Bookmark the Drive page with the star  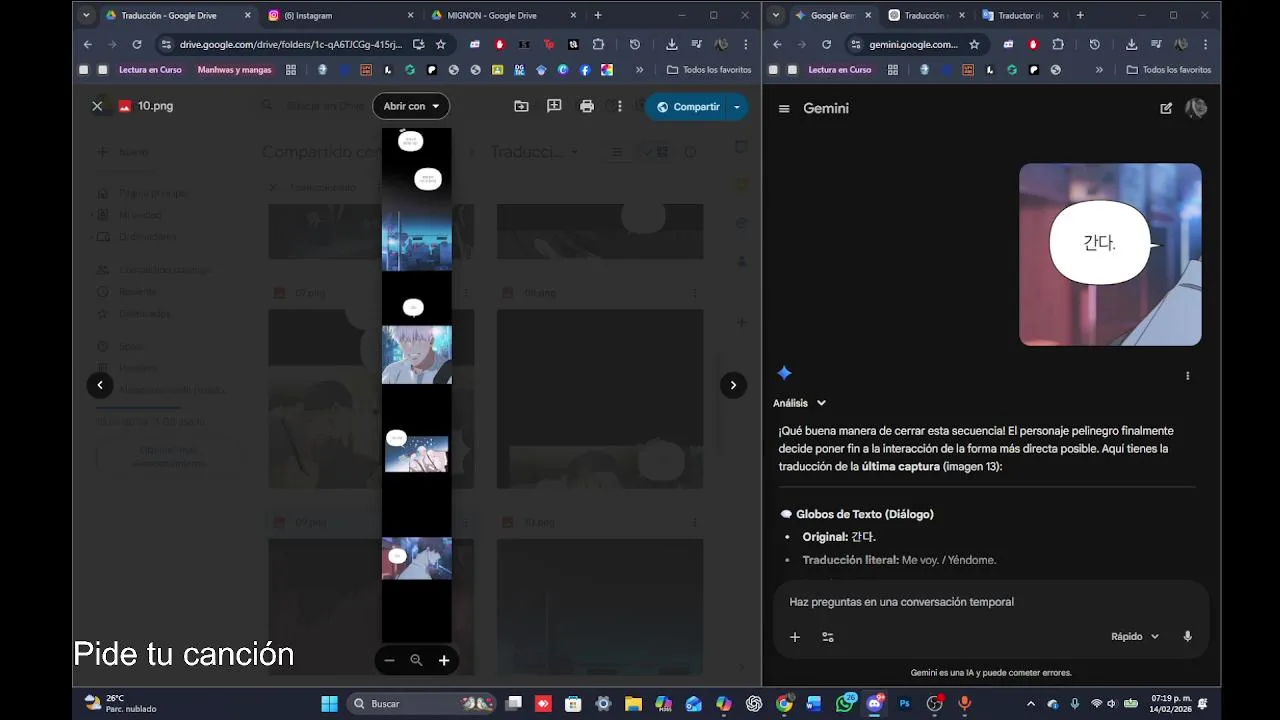[x=441, y=44]
